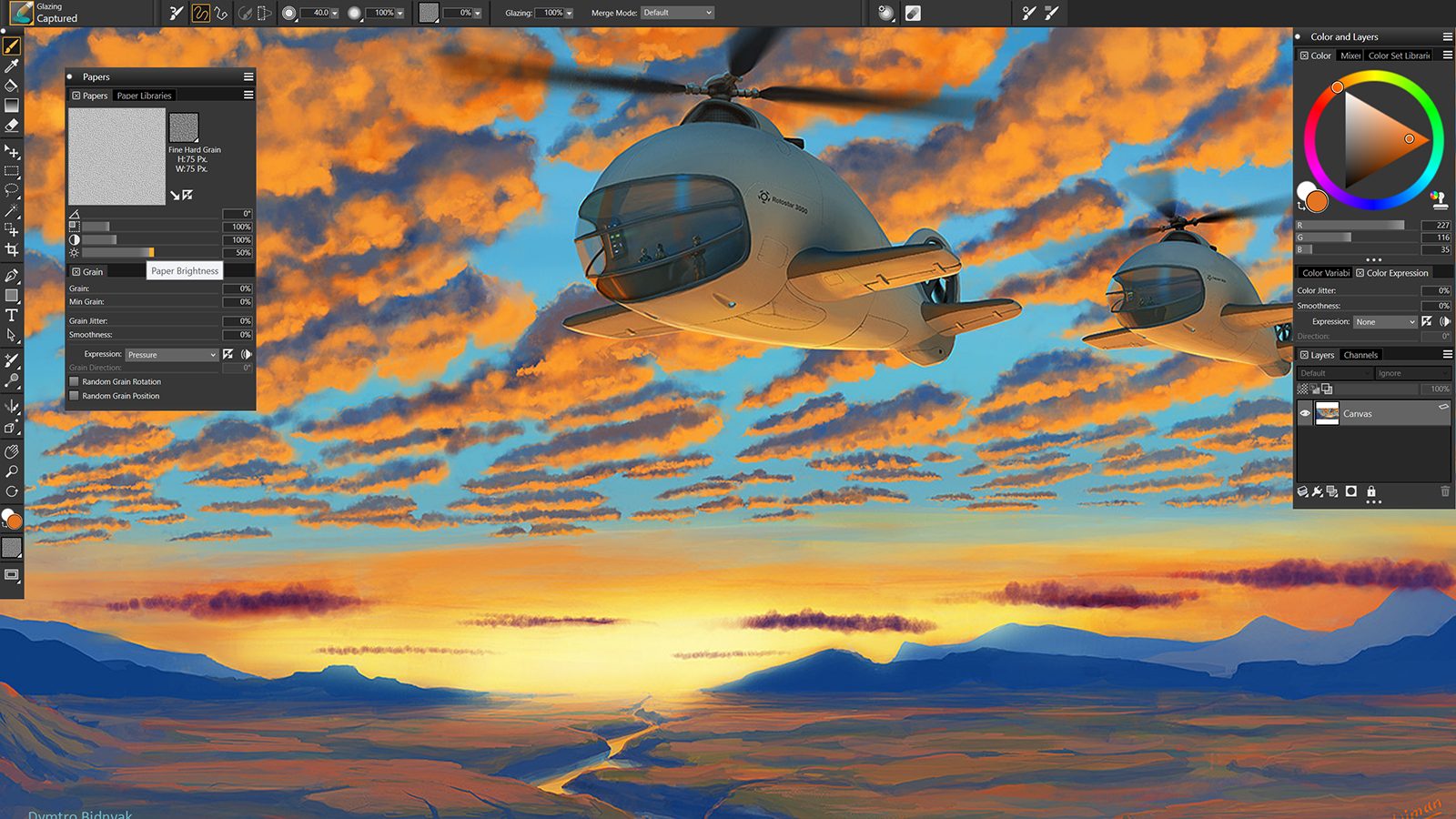Close the Color tab with its X box
The image size is (1456, 819).
(1304, 56)
